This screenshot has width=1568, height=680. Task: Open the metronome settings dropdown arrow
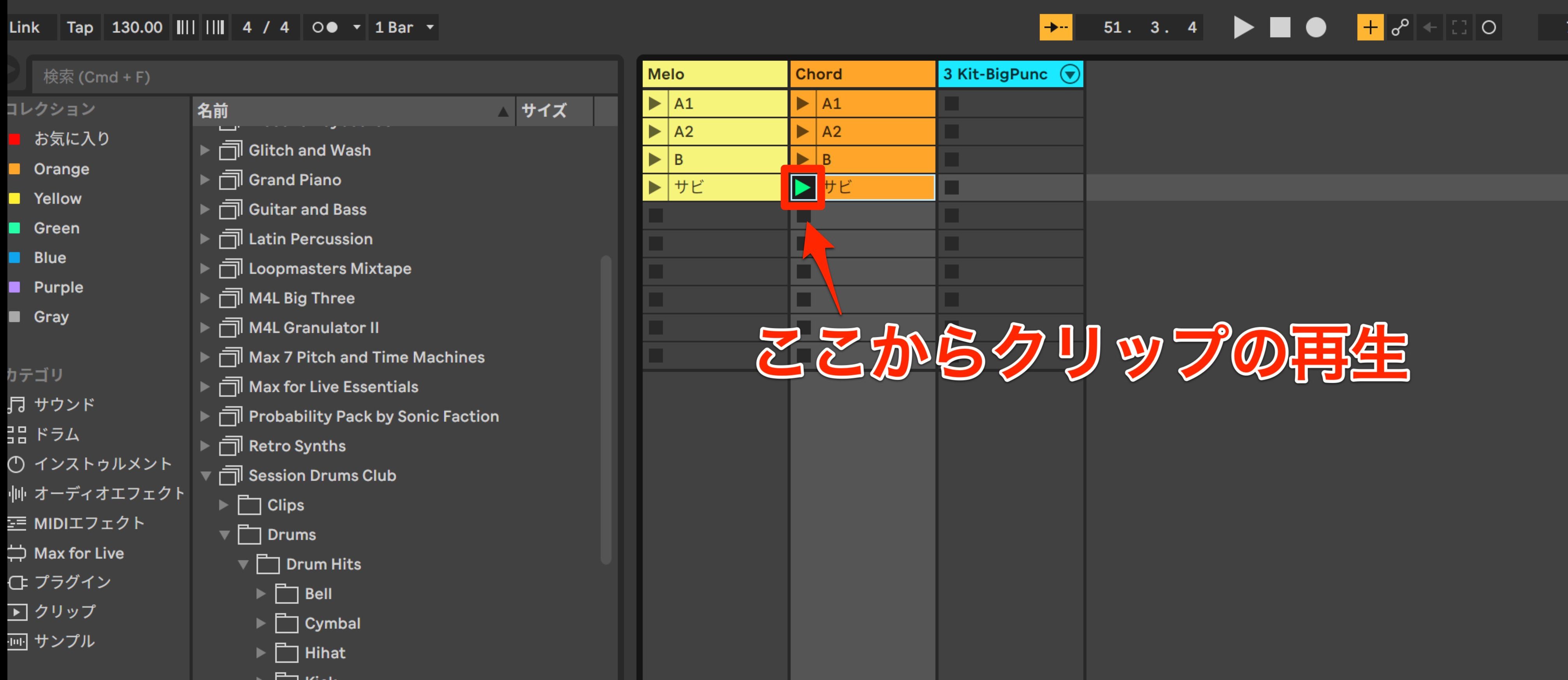[x=357, y=27]
